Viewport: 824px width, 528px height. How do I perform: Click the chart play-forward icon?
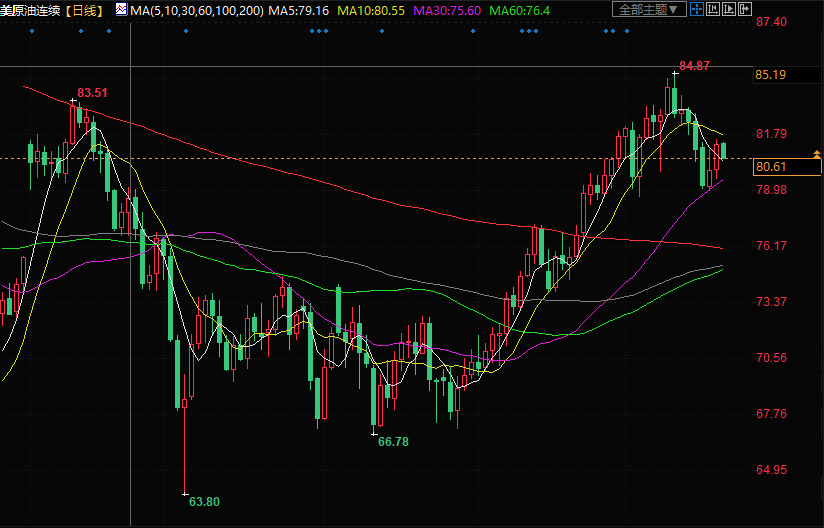point(731,10)
